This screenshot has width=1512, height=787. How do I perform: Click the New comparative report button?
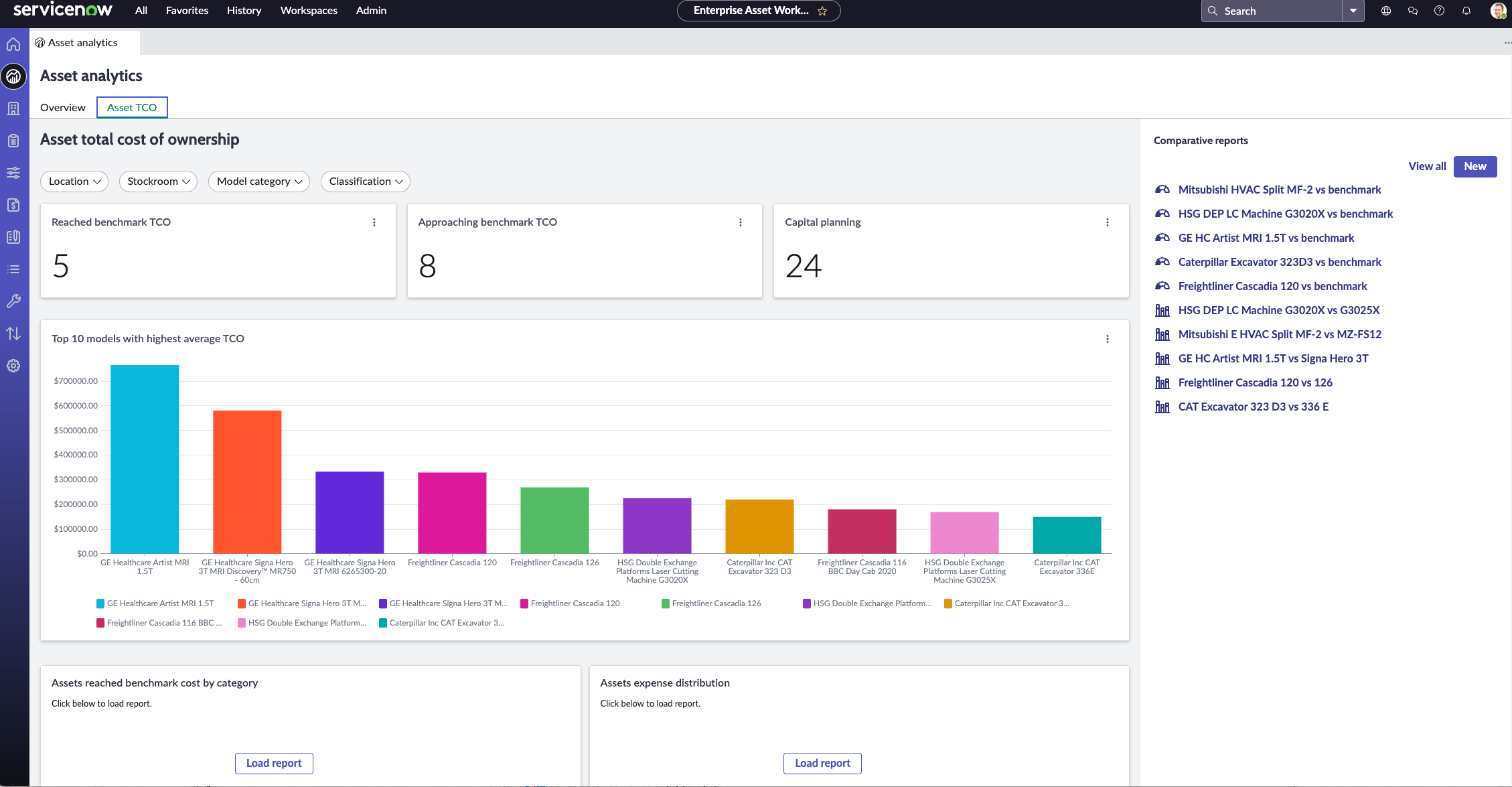1475,167
